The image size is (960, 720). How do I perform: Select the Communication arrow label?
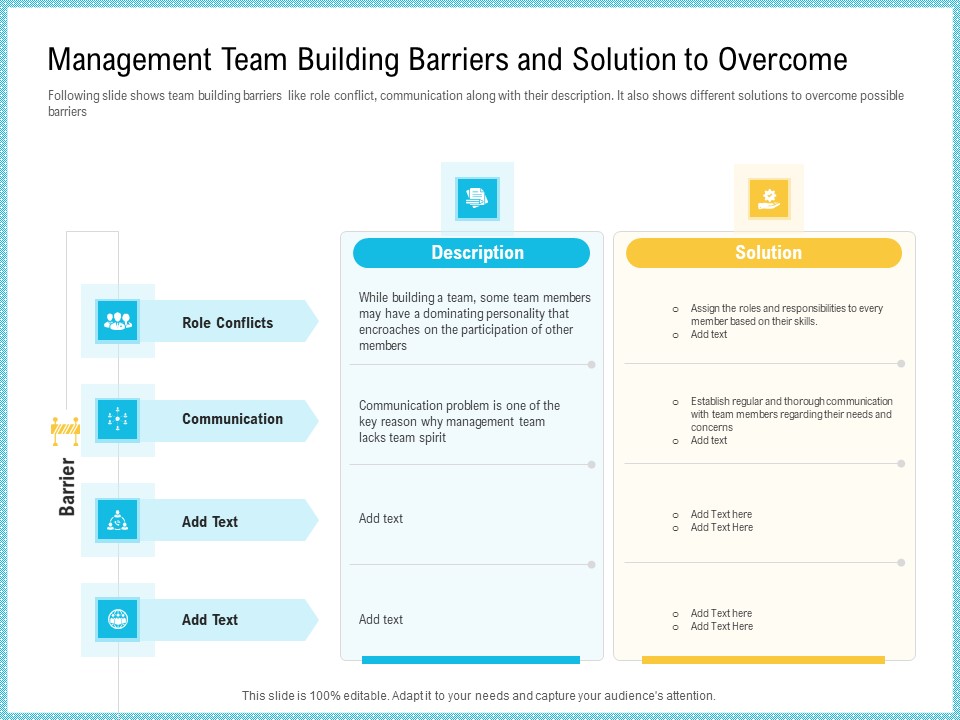point(229,420)
